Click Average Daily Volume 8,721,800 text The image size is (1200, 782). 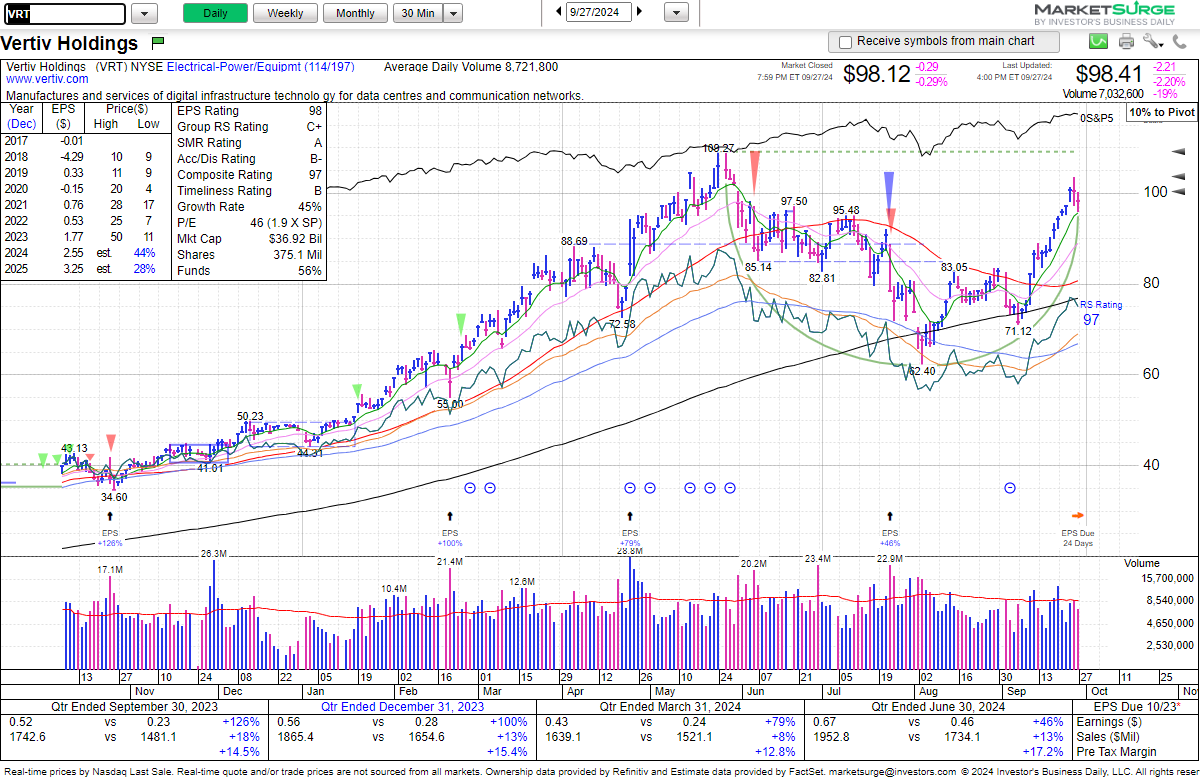coord(471,67)
